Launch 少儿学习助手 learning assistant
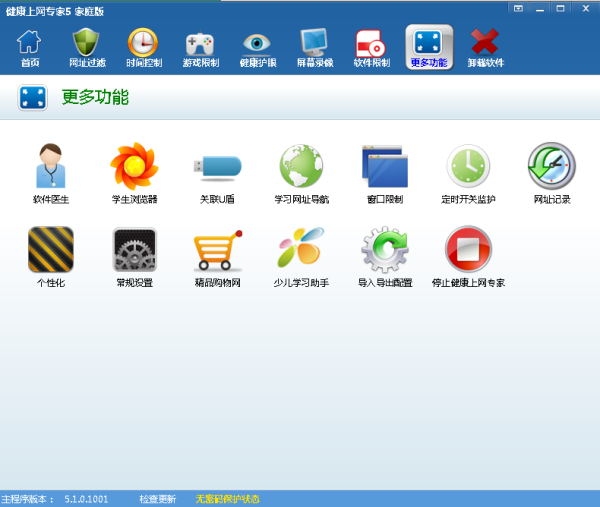Image resolution: width=600 pixels, height=507 pixels. coord(301,250)
